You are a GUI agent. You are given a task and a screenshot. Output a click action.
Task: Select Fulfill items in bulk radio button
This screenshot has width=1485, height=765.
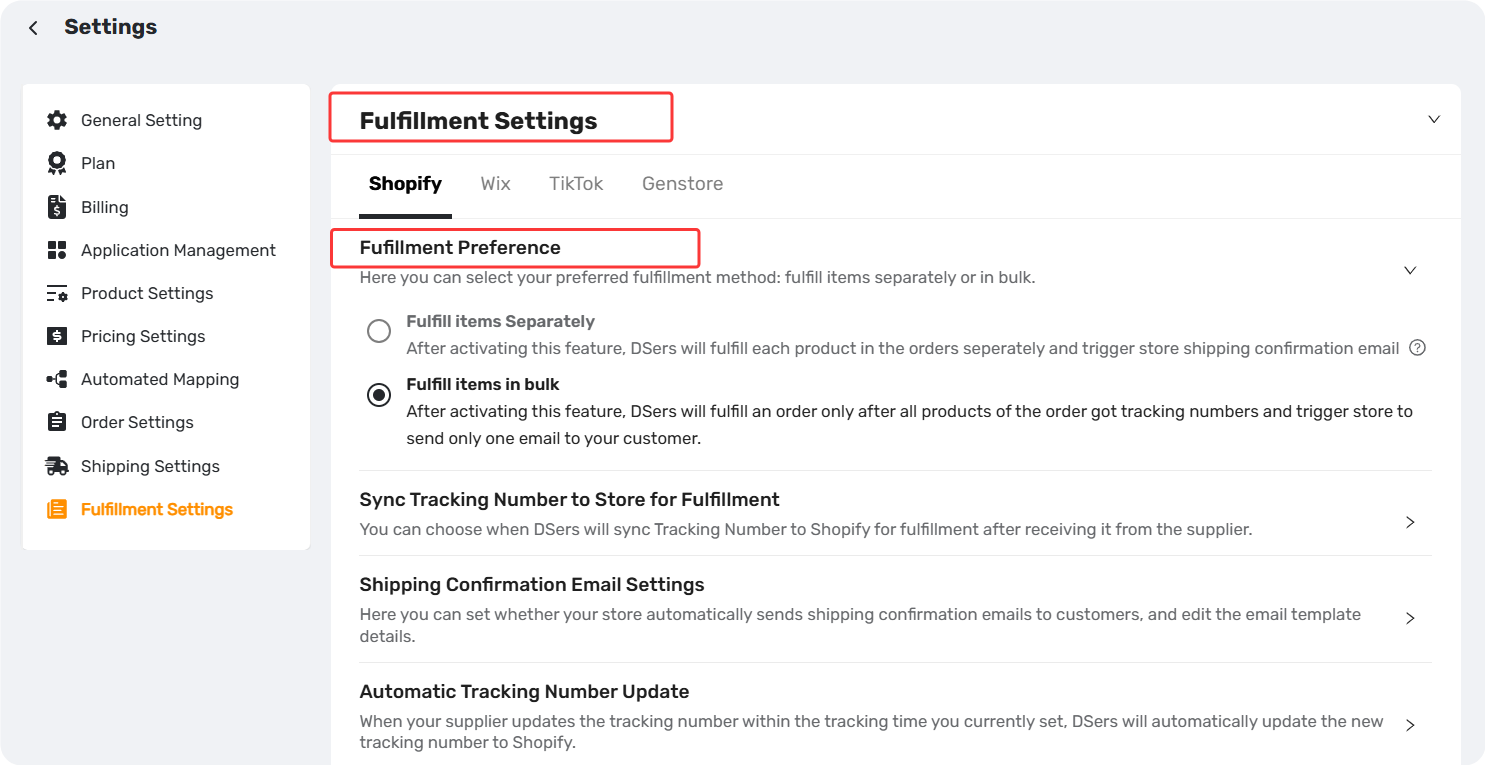379,395
